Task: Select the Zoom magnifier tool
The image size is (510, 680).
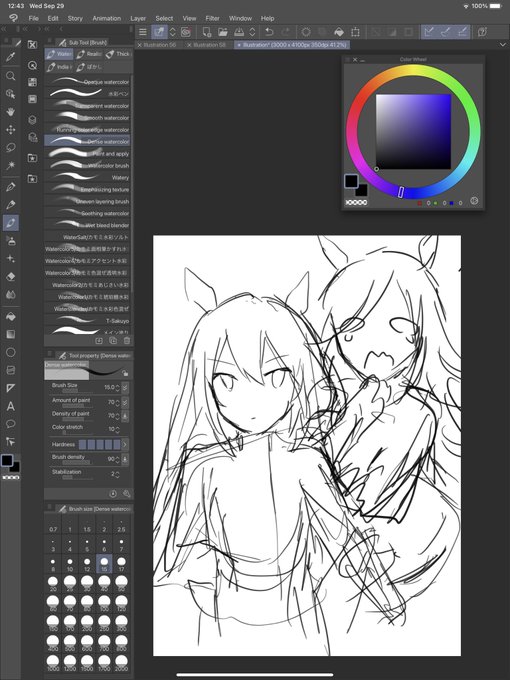Action: [10, 76]
